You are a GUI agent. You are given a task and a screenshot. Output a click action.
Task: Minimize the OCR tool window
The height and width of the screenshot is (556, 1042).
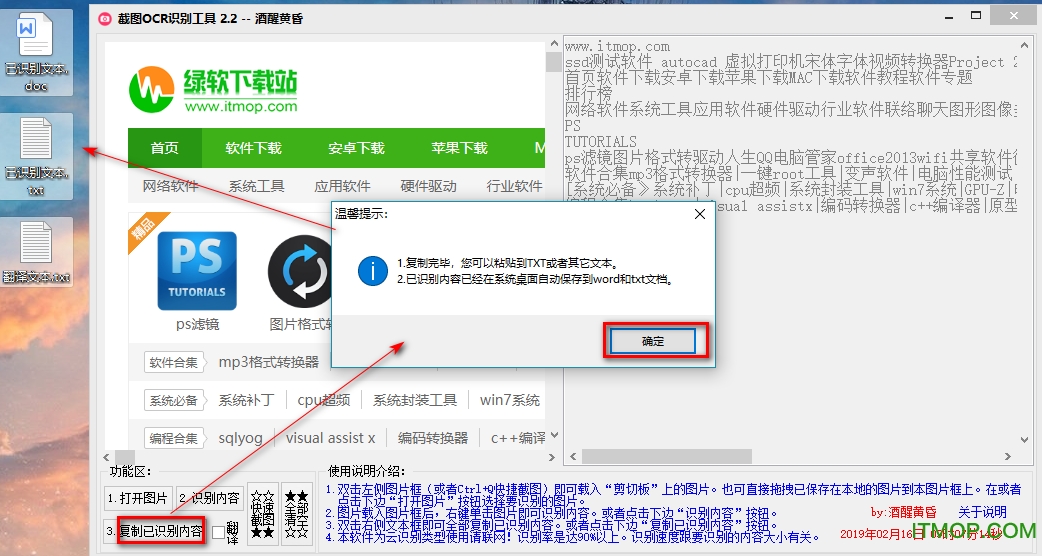[x=949, y=17]
